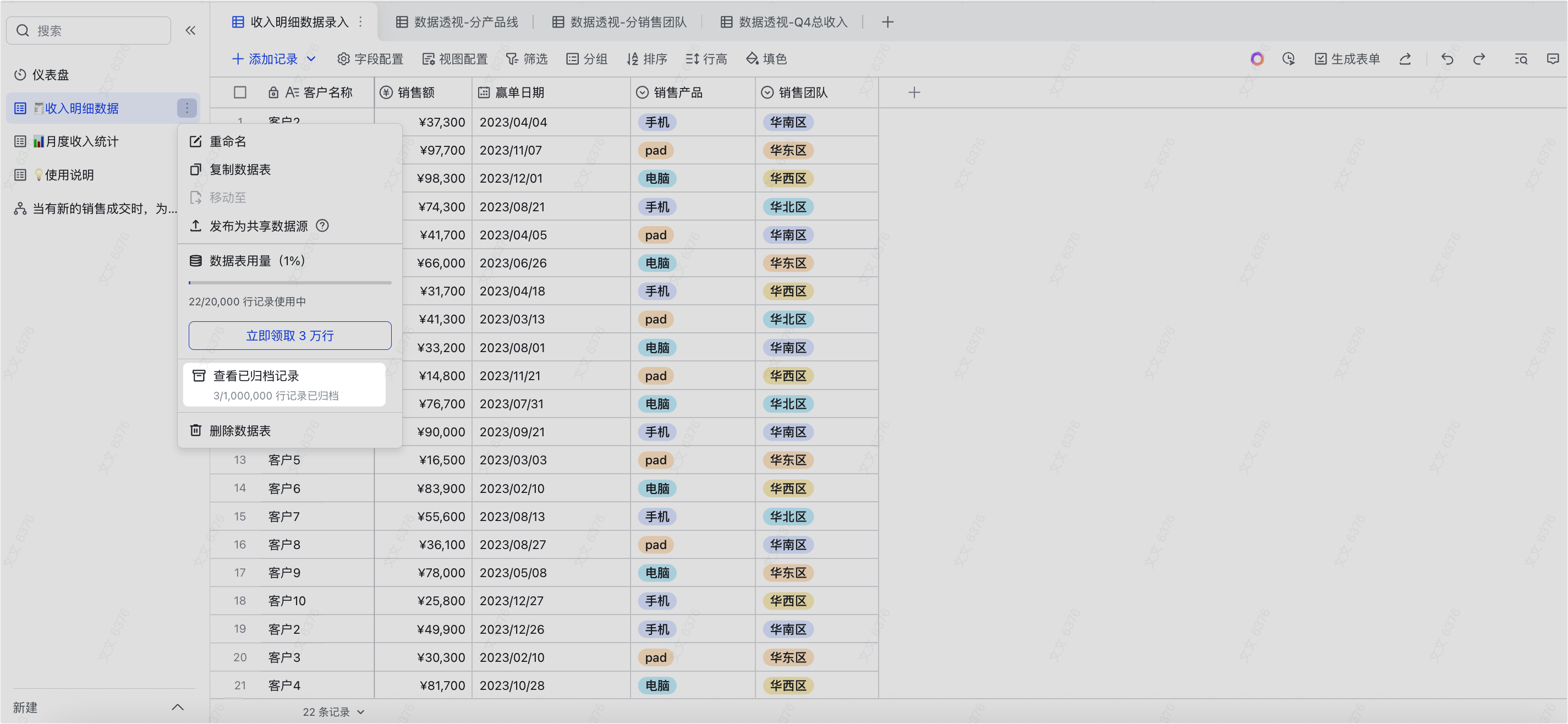This screenshot has height=724, width=1568.
Task: Click the 华西区 tag in row 14
Action: point(788,489)
